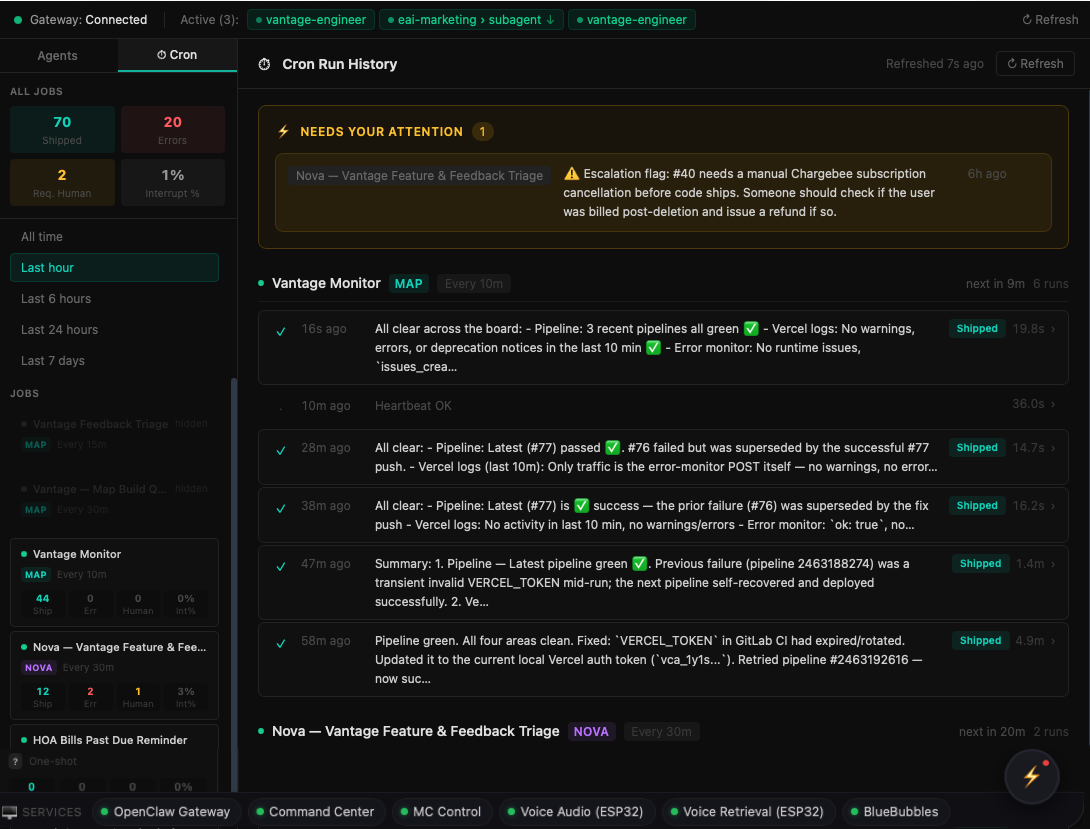Select the HOA Bills Past Due Reminder job

click(114, 758)
